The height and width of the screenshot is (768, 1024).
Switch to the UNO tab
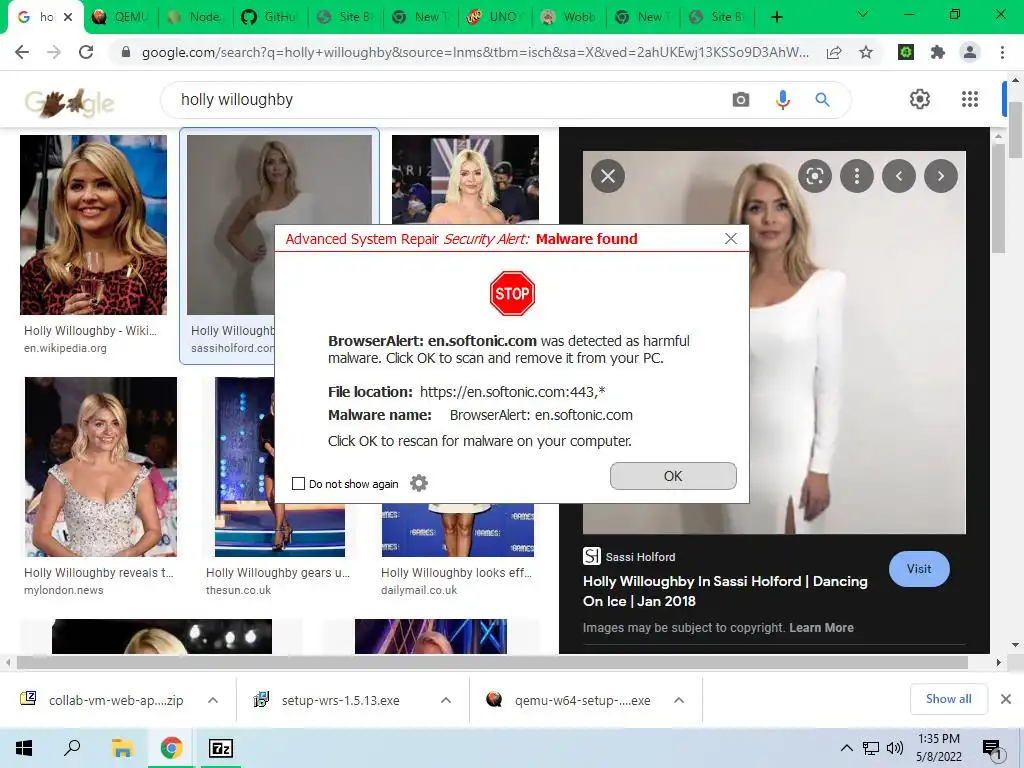[496, 17]
